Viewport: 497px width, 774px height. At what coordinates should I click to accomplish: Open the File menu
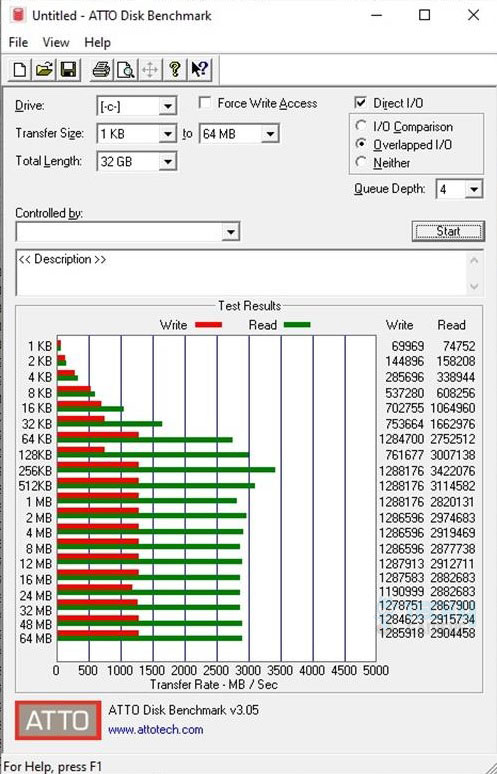[x=18, y=42]
